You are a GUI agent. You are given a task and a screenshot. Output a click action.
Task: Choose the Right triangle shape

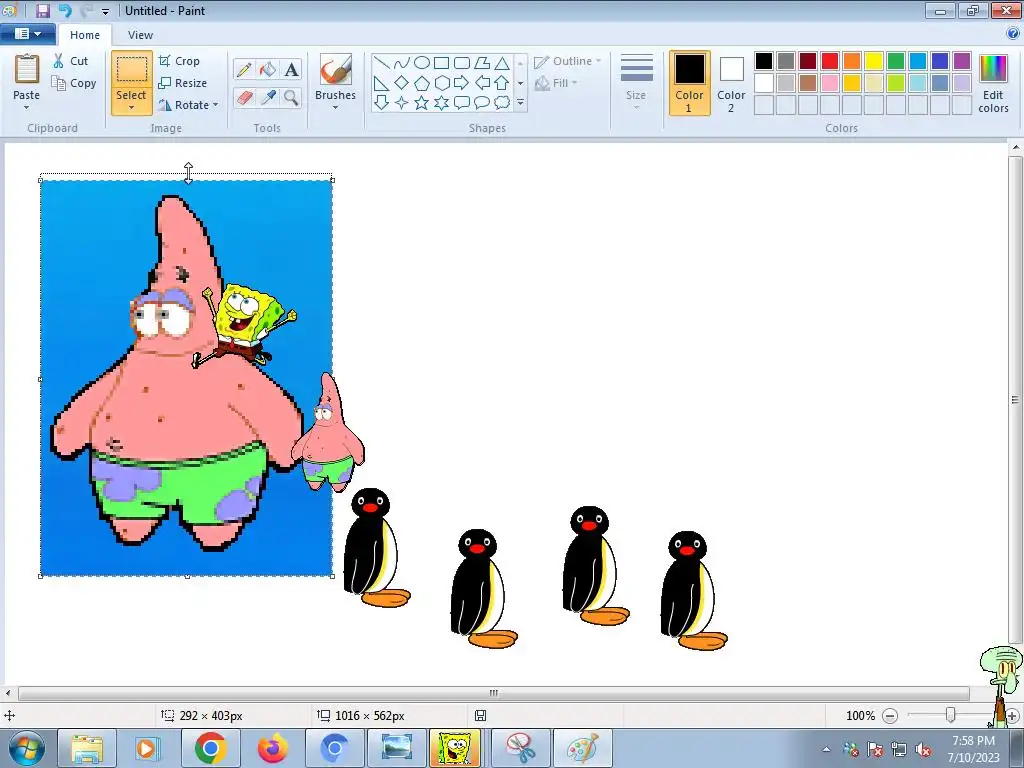[381, 83]
